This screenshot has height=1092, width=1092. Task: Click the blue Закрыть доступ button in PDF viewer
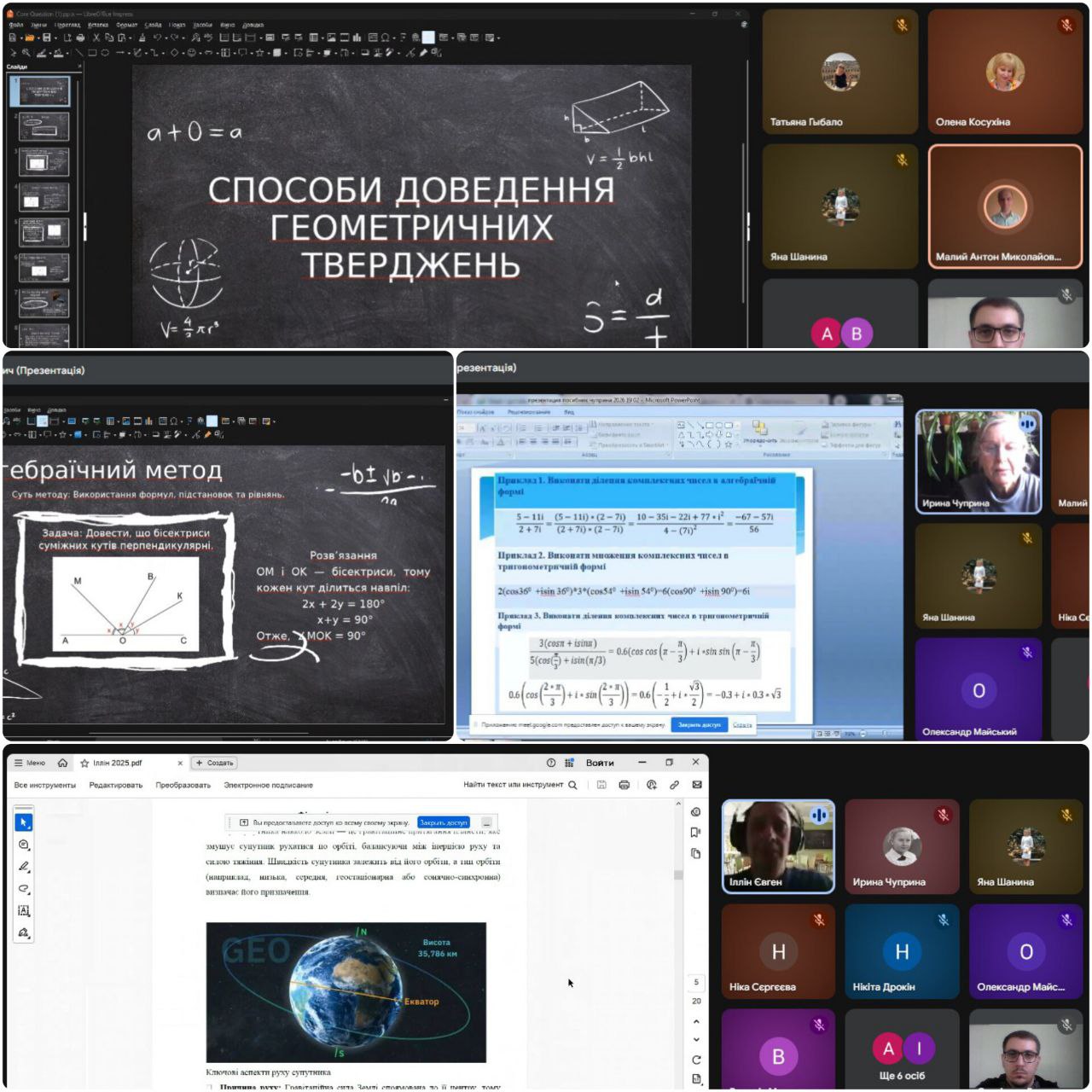point(444,822)
